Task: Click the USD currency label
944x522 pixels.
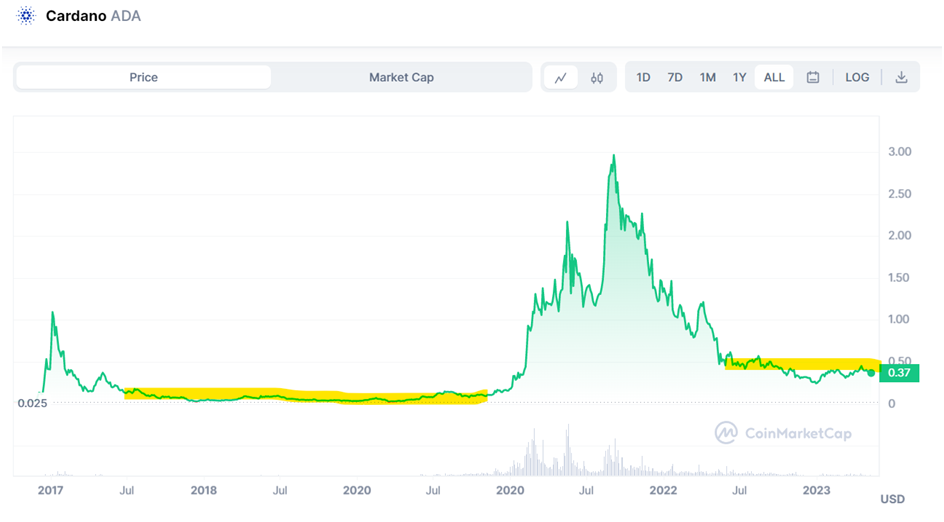Action: [892, 499]
